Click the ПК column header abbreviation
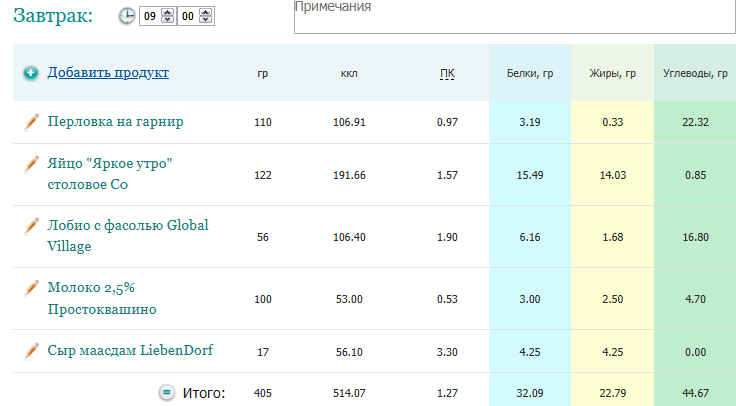The width and height of the screenshot is (736, 406). [447, 74]
